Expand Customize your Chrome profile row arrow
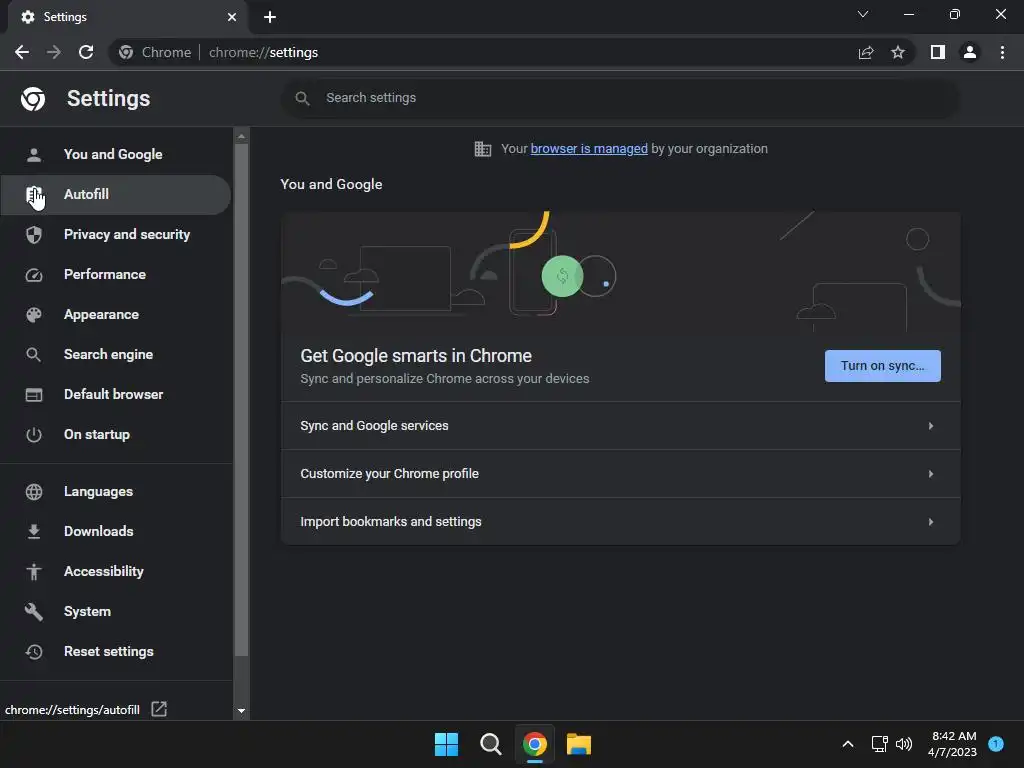This screenshot has height=768, width=1024. [931, 473]
